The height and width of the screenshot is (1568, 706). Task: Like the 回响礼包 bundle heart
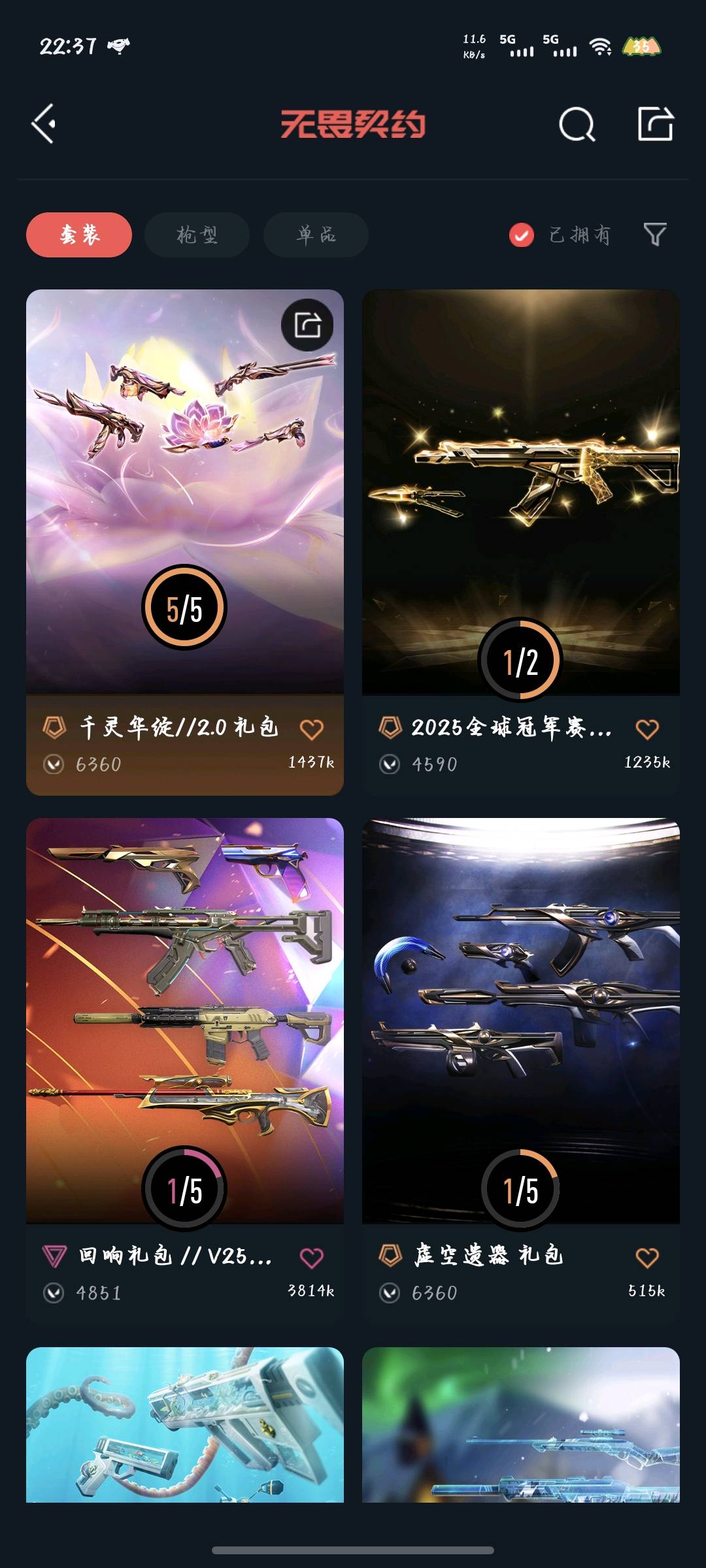tap(311, 1258)
